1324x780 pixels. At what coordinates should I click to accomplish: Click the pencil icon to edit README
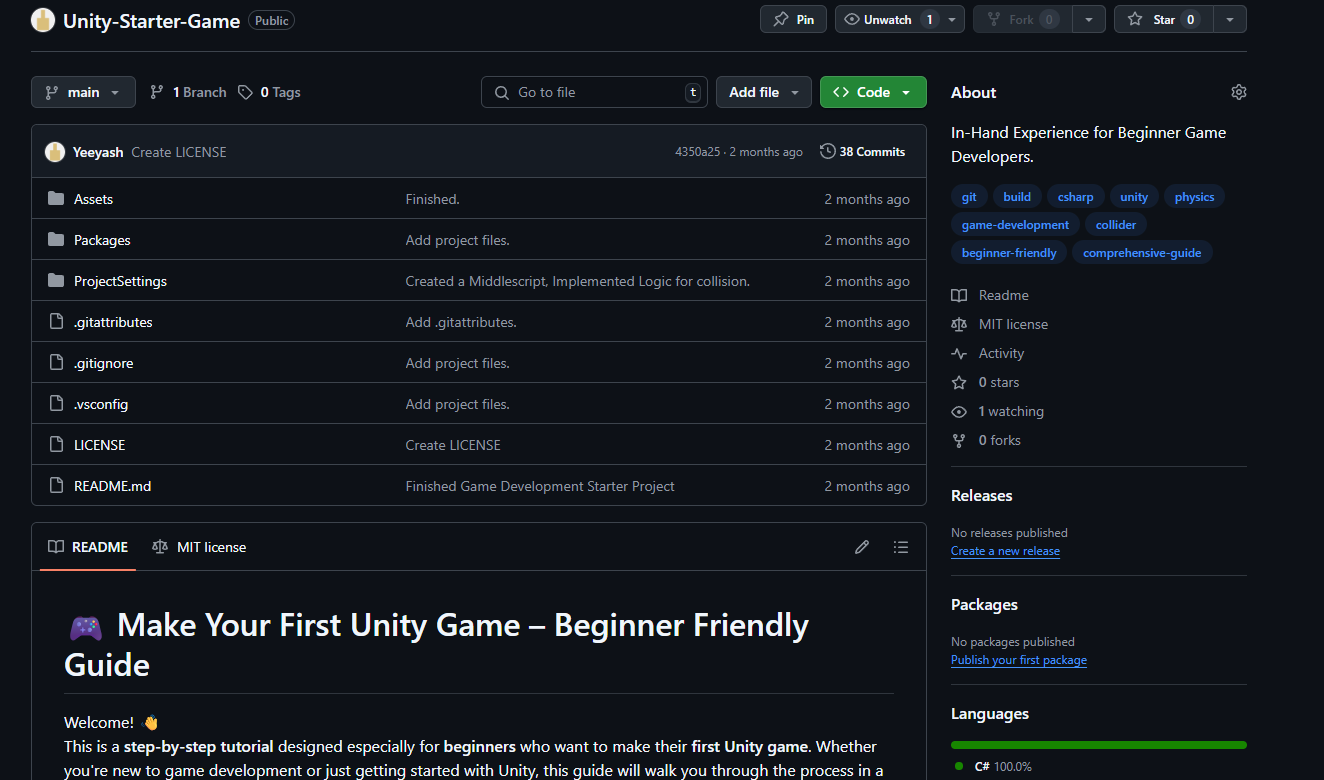[862, 547]
